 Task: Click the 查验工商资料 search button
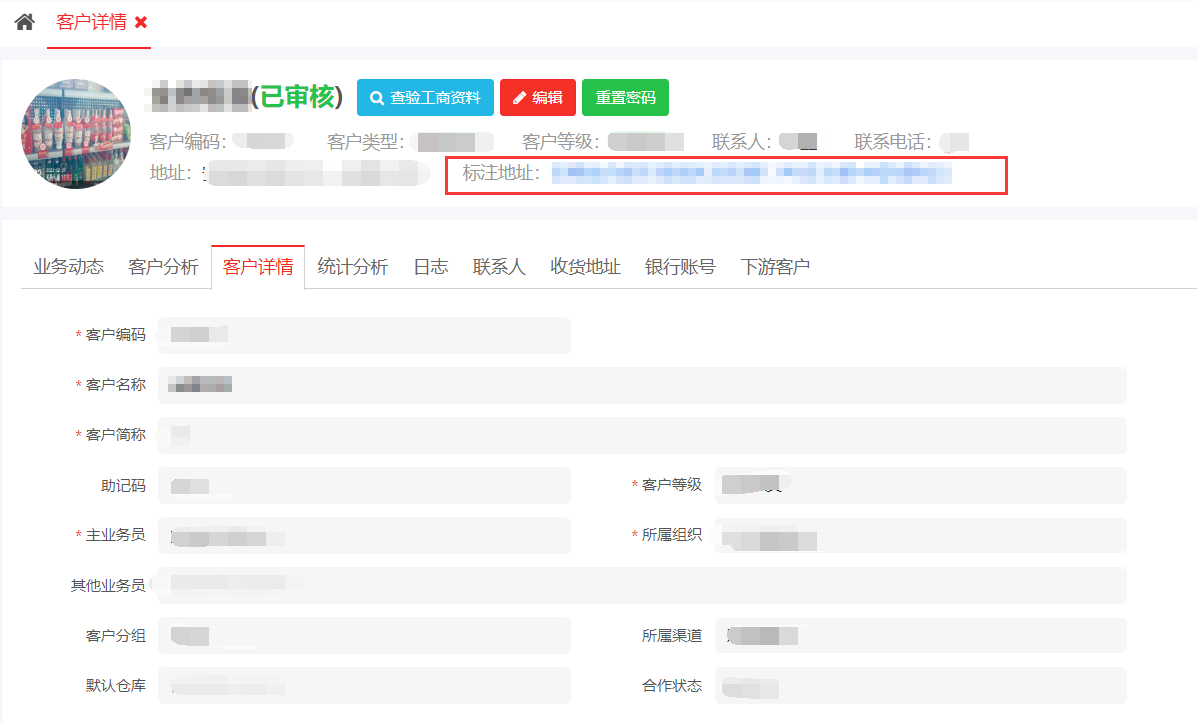pyautogui.click(x=425, y=98)
